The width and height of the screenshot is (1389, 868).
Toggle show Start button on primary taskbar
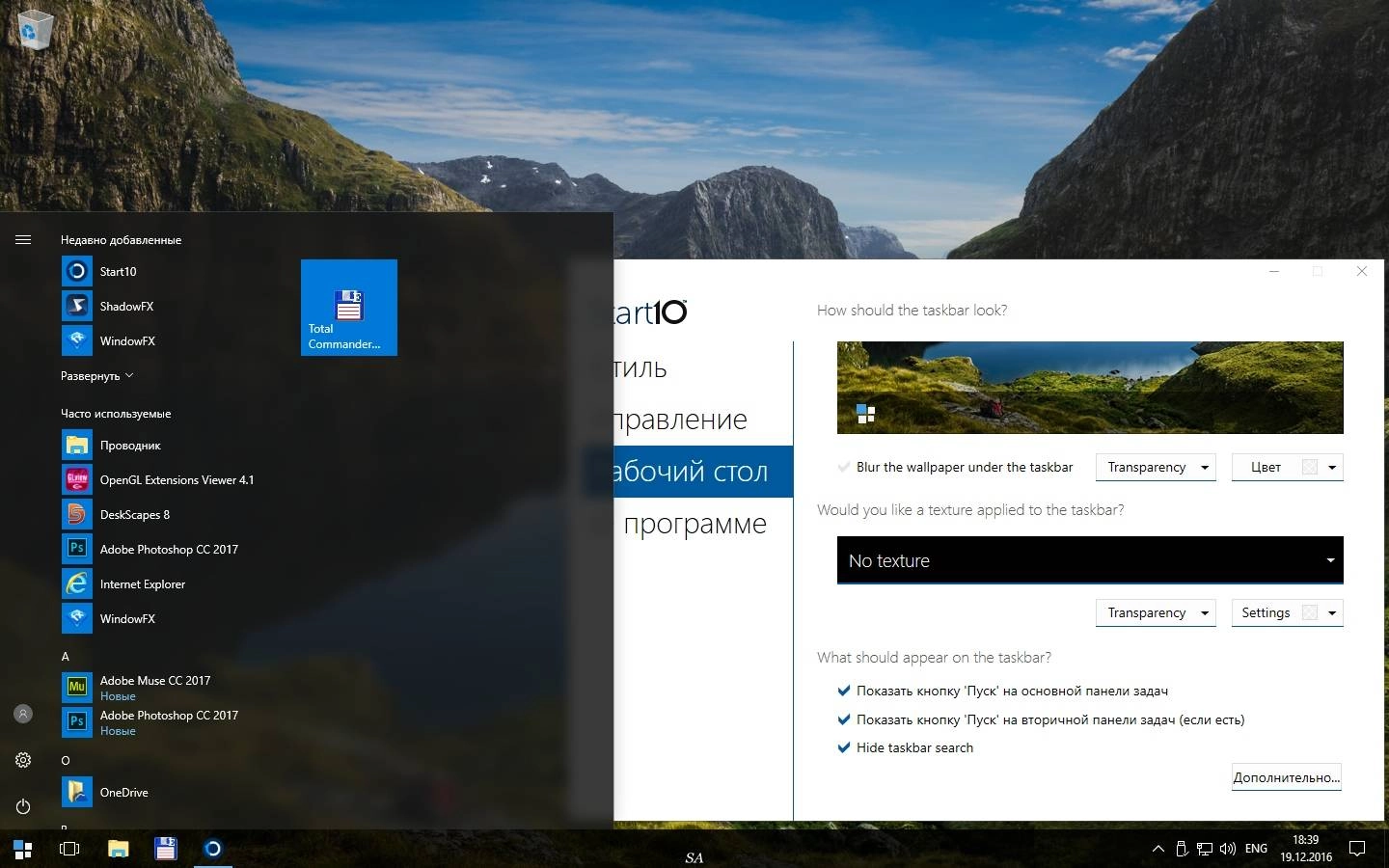(x=1003, y=691)
